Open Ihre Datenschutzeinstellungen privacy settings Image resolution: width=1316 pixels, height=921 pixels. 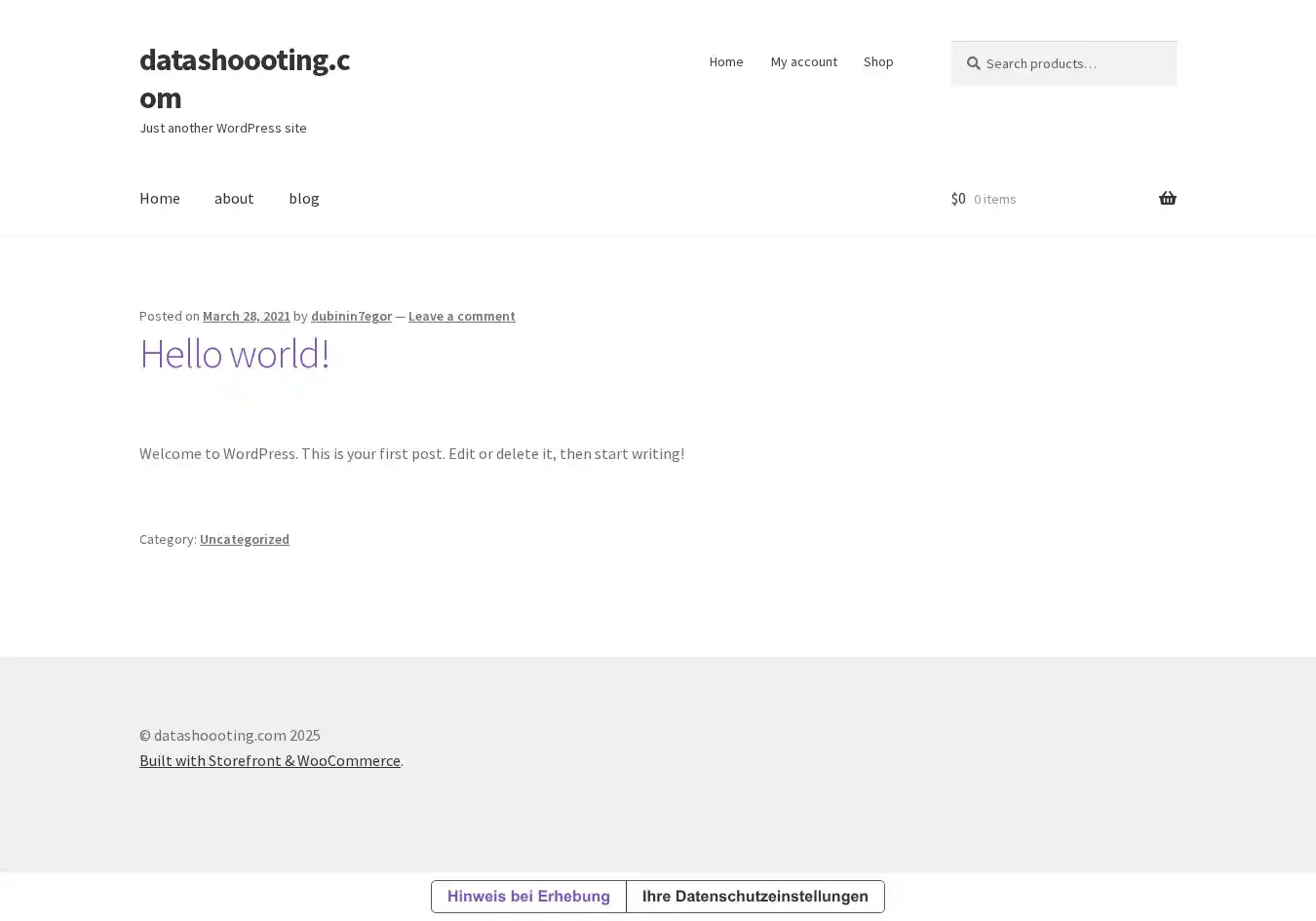pos(755,897)
